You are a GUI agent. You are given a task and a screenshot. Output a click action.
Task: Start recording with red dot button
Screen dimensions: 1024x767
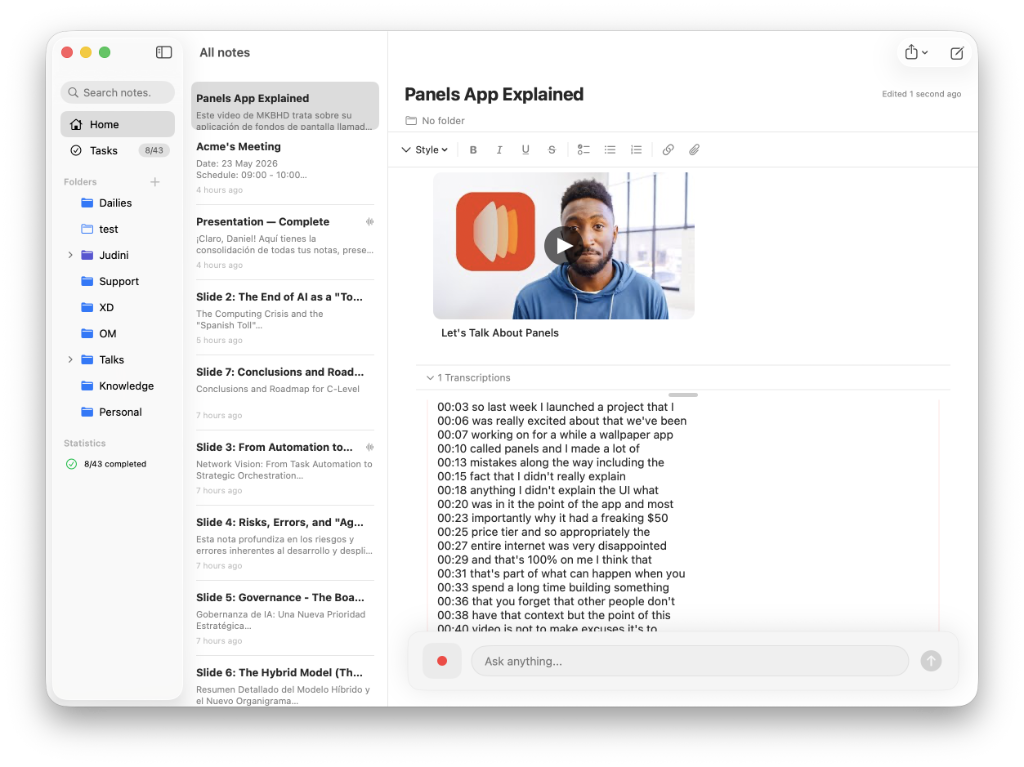point(442,661)
